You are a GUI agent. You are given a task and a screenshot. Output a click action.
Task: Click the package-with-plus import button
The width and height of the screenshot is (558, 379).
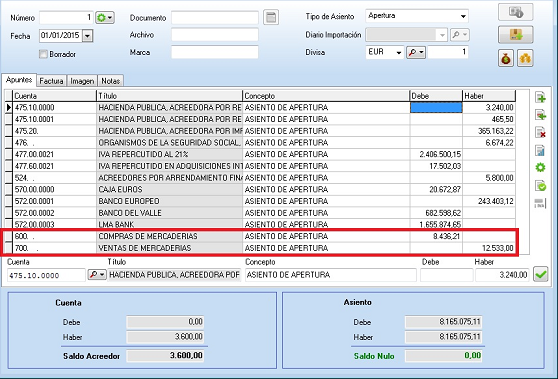[x=515, y=35]
